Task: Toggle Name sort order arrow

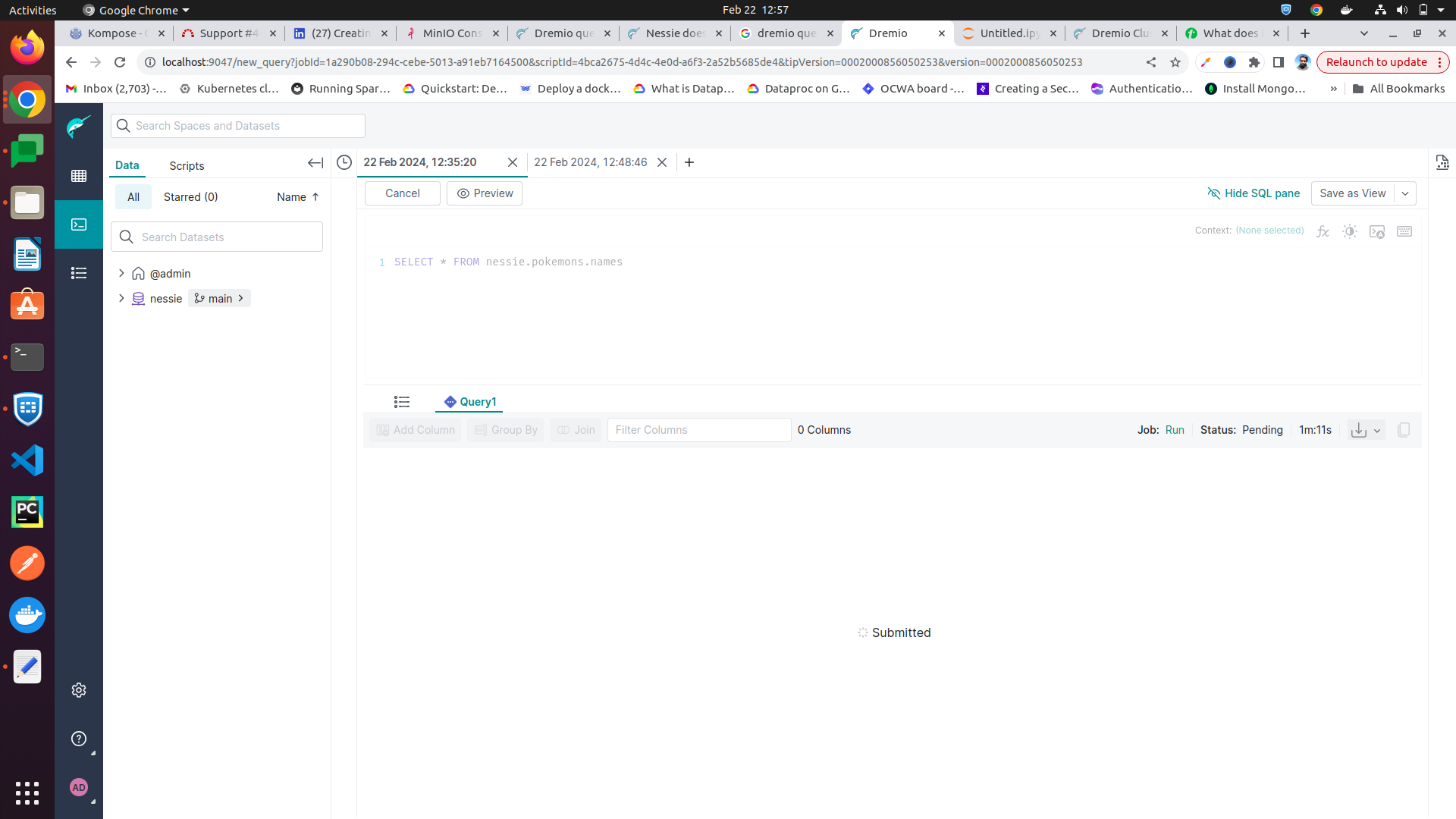Action: (315, 197)
